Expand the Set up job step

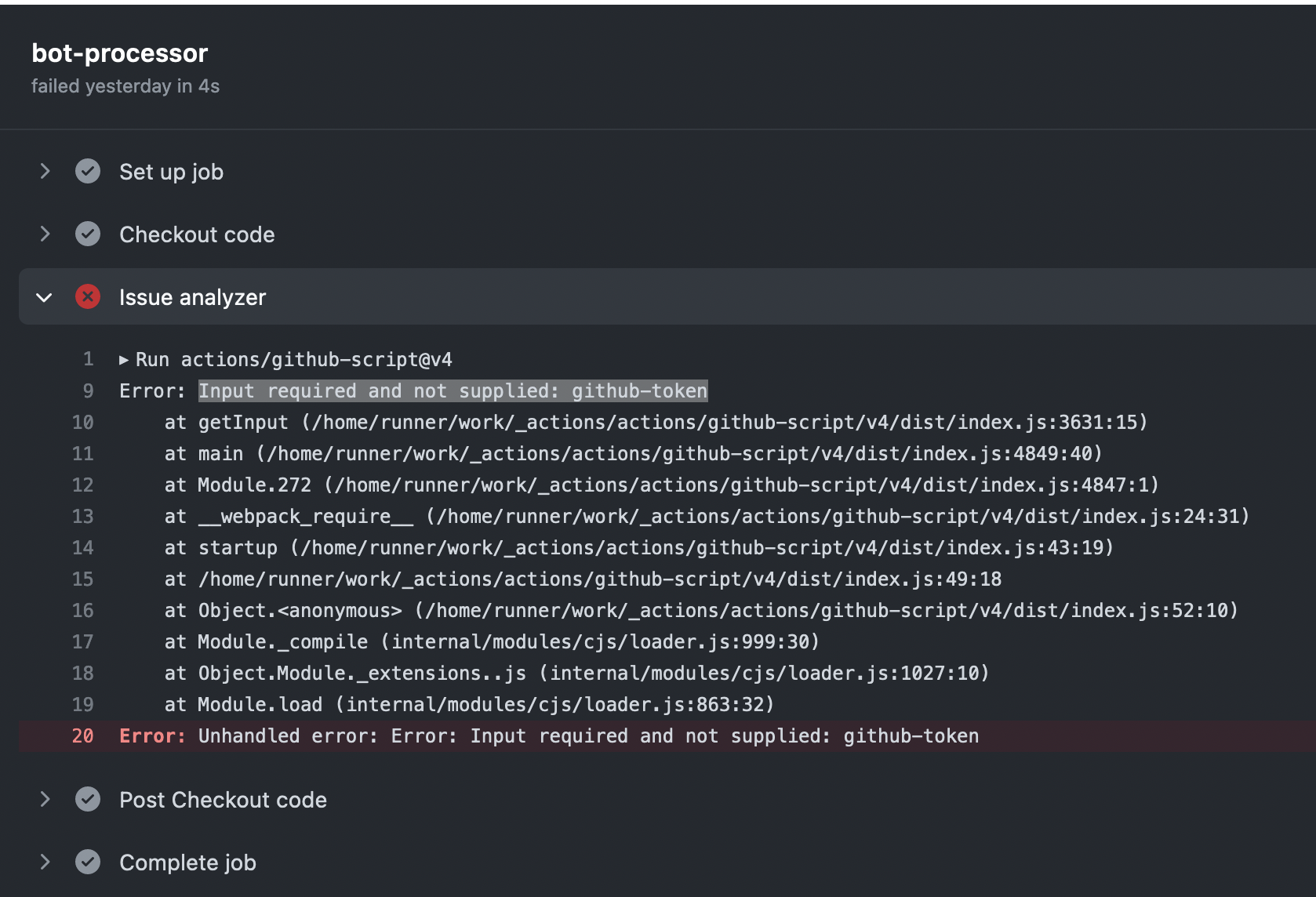[45, 171]
